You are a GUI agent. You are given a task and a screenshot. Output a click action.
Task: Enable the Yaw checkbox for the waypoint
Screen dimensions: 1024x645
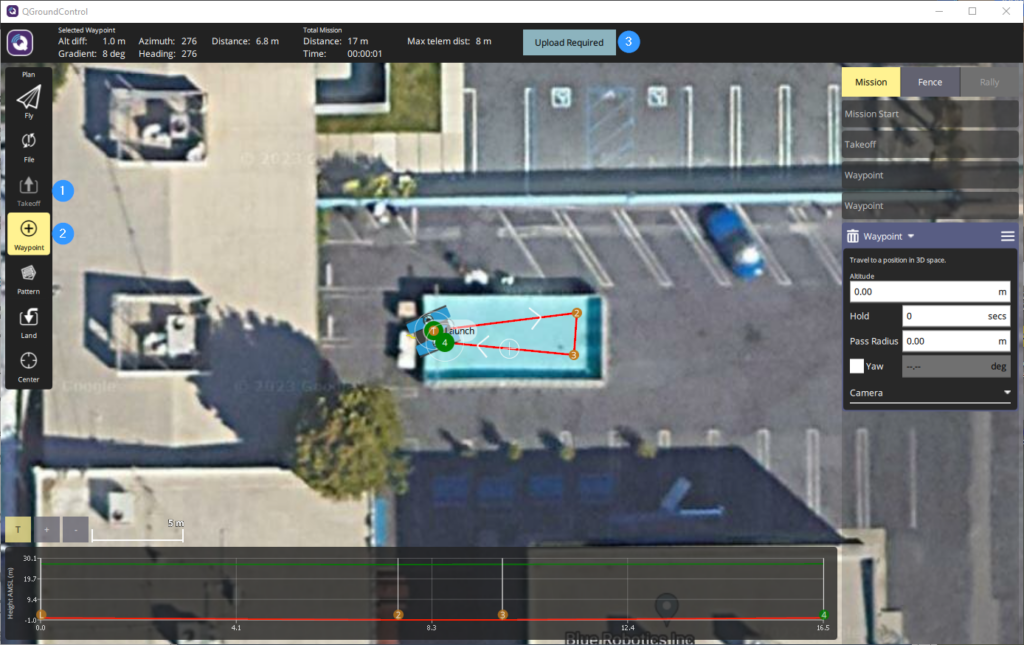pos(857,365)
